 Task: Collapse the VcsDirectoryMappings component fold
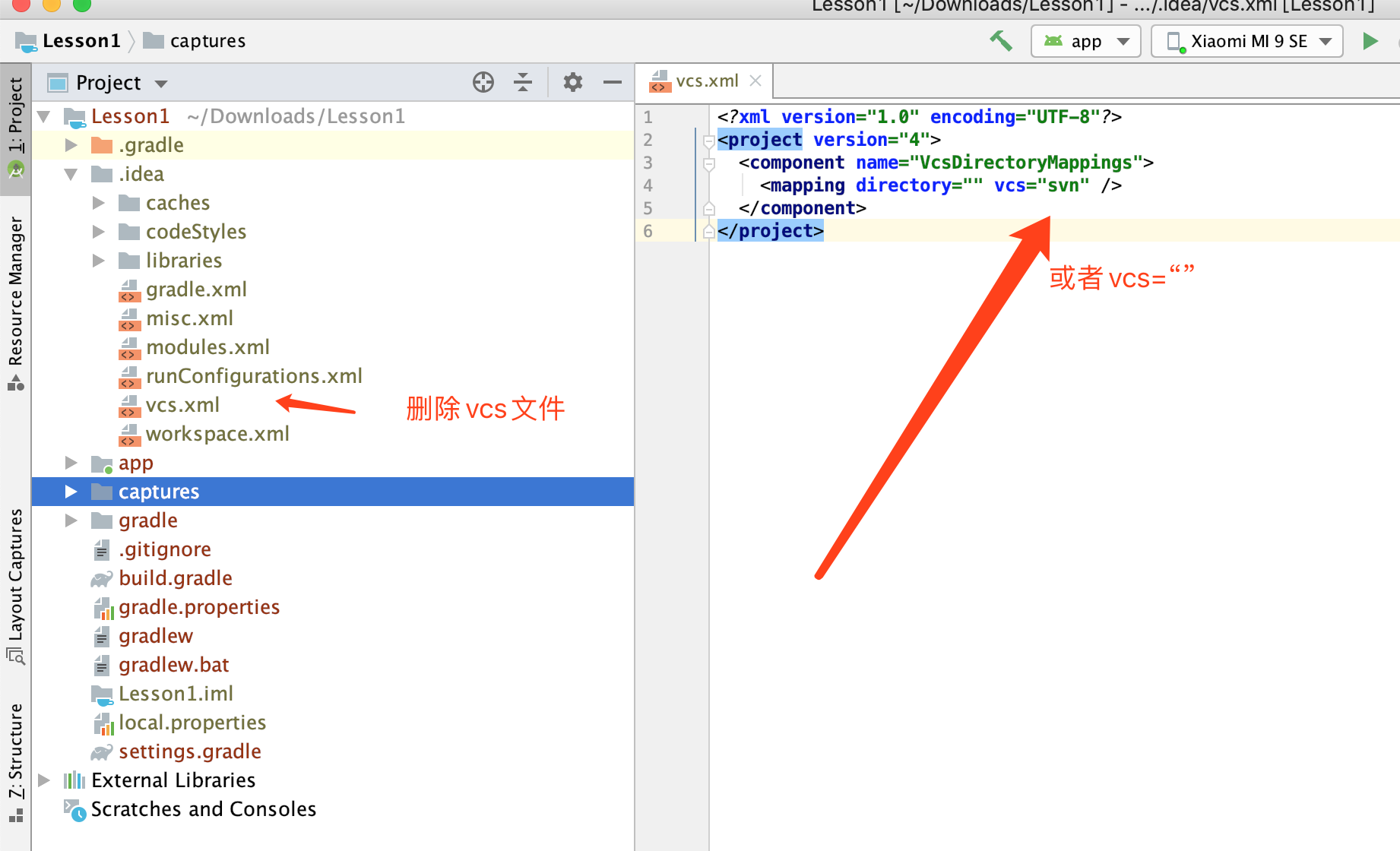[709, 163]
